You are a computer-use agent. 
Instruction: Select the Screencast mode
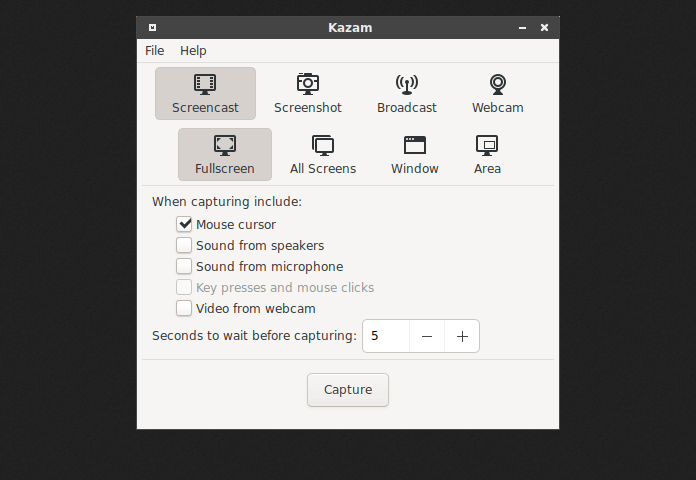[x=205, y=94]
